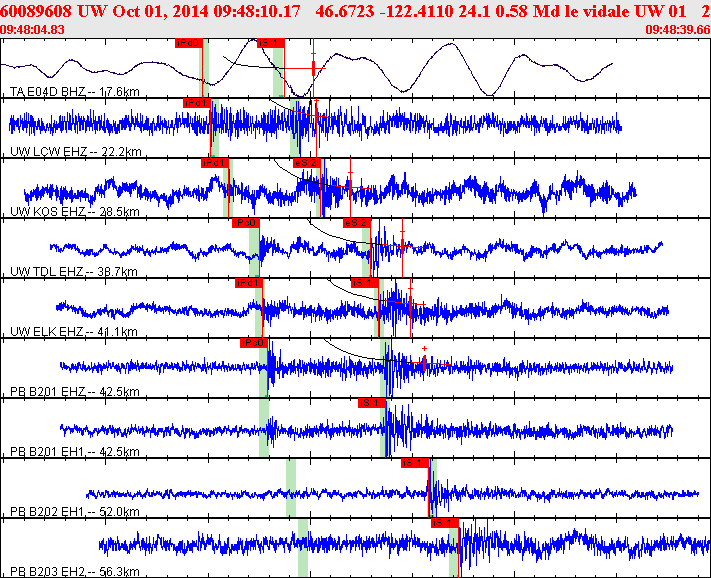Select the iS 1 pick marker on TA E04D

(271, 43)
